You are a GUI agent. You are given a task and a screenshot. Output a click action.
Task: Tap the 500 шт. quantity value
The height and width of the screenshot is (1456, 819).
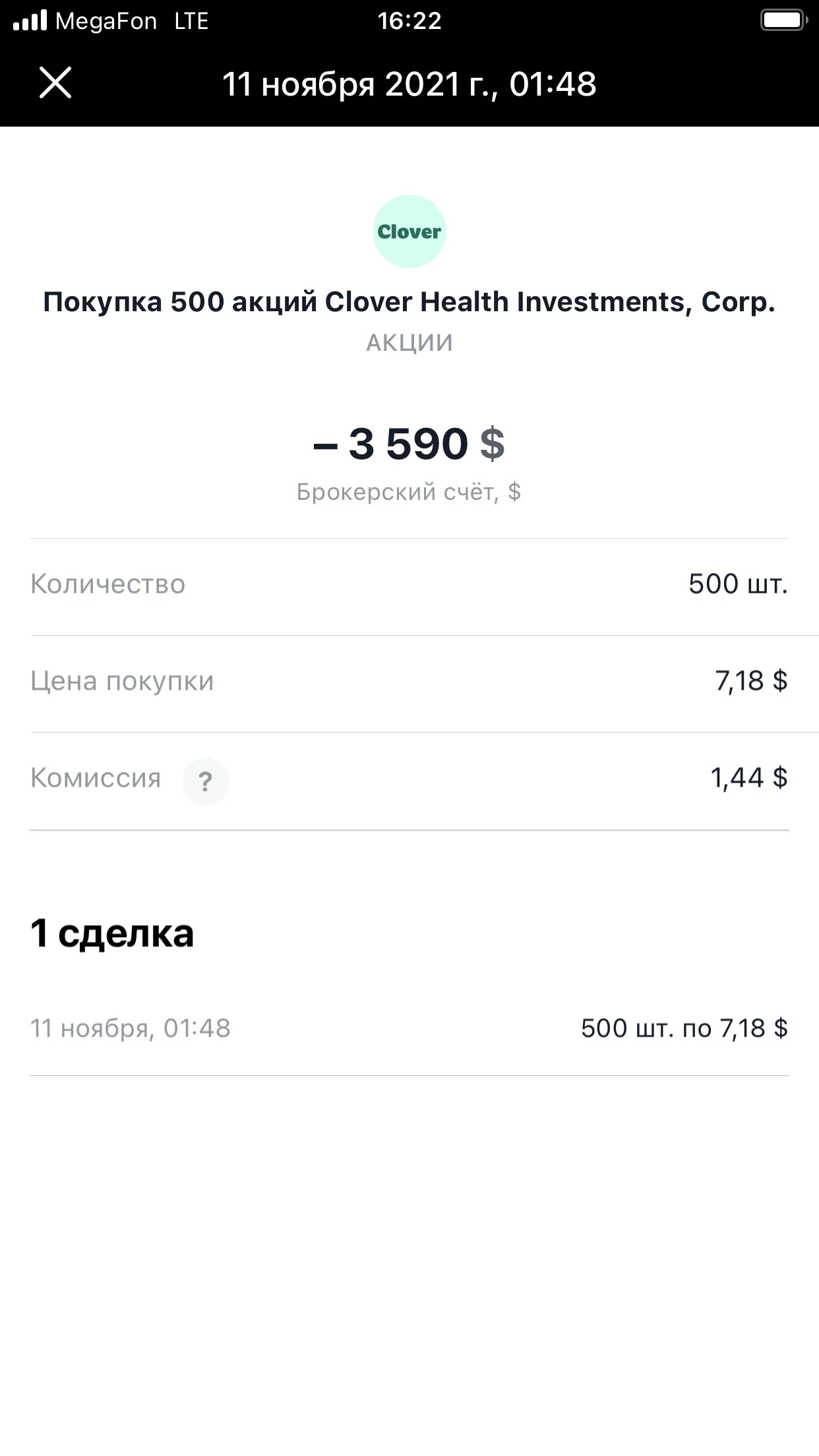click(x=739, y=584)
